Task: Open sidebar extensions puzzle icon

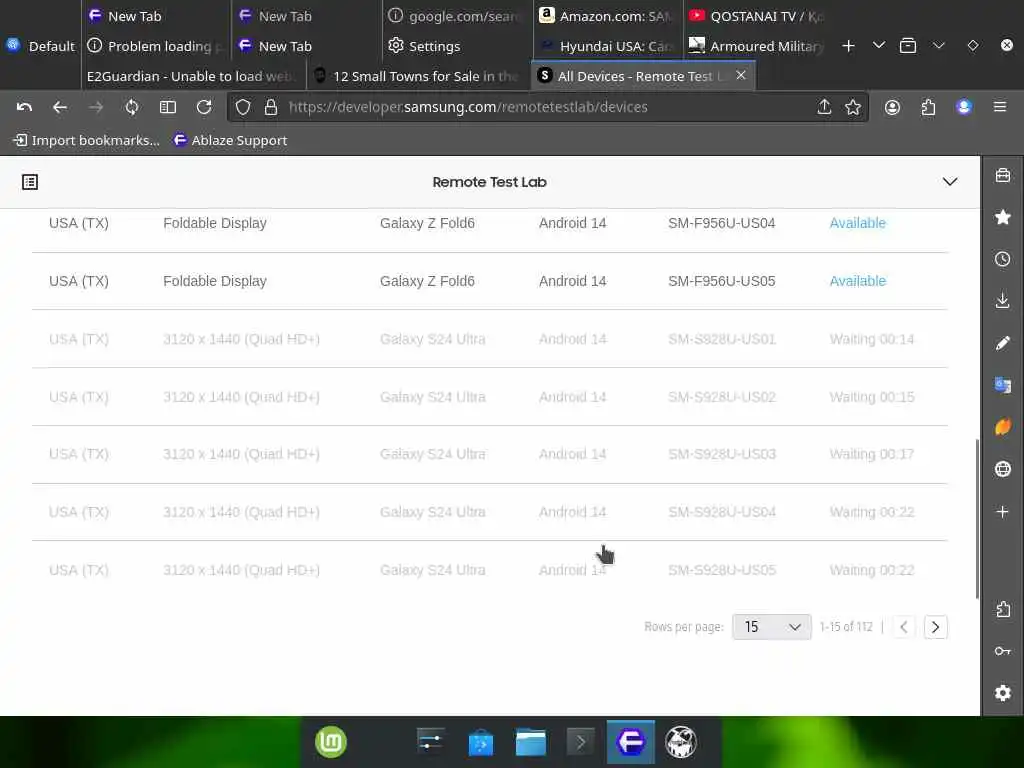Action: pos(1003,609)
